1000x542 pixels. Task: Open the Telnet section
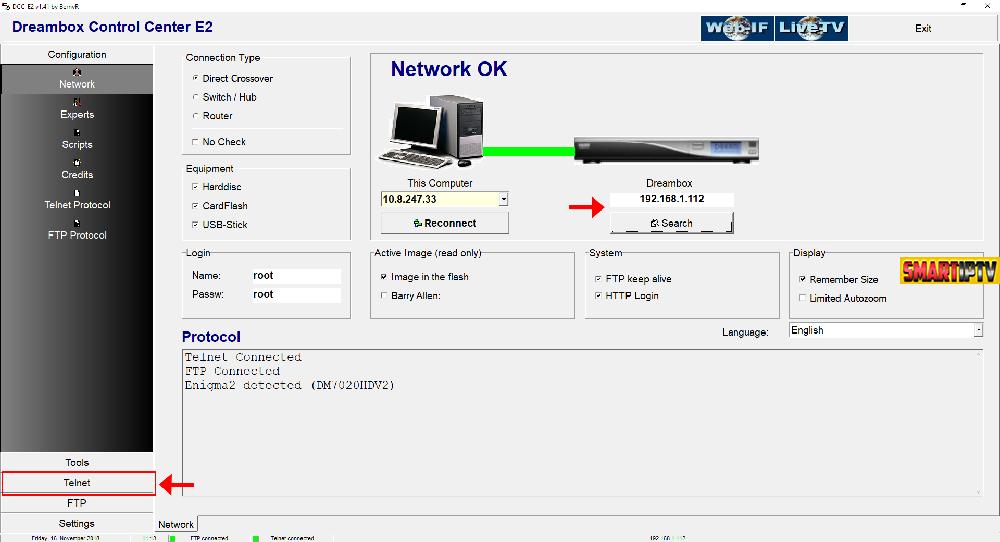[x=77, y=483]
